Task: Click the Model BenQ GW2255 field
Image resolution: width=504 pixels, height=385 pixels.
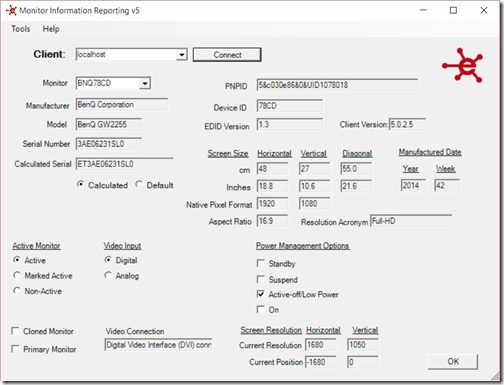Action: tap(109, 125)
